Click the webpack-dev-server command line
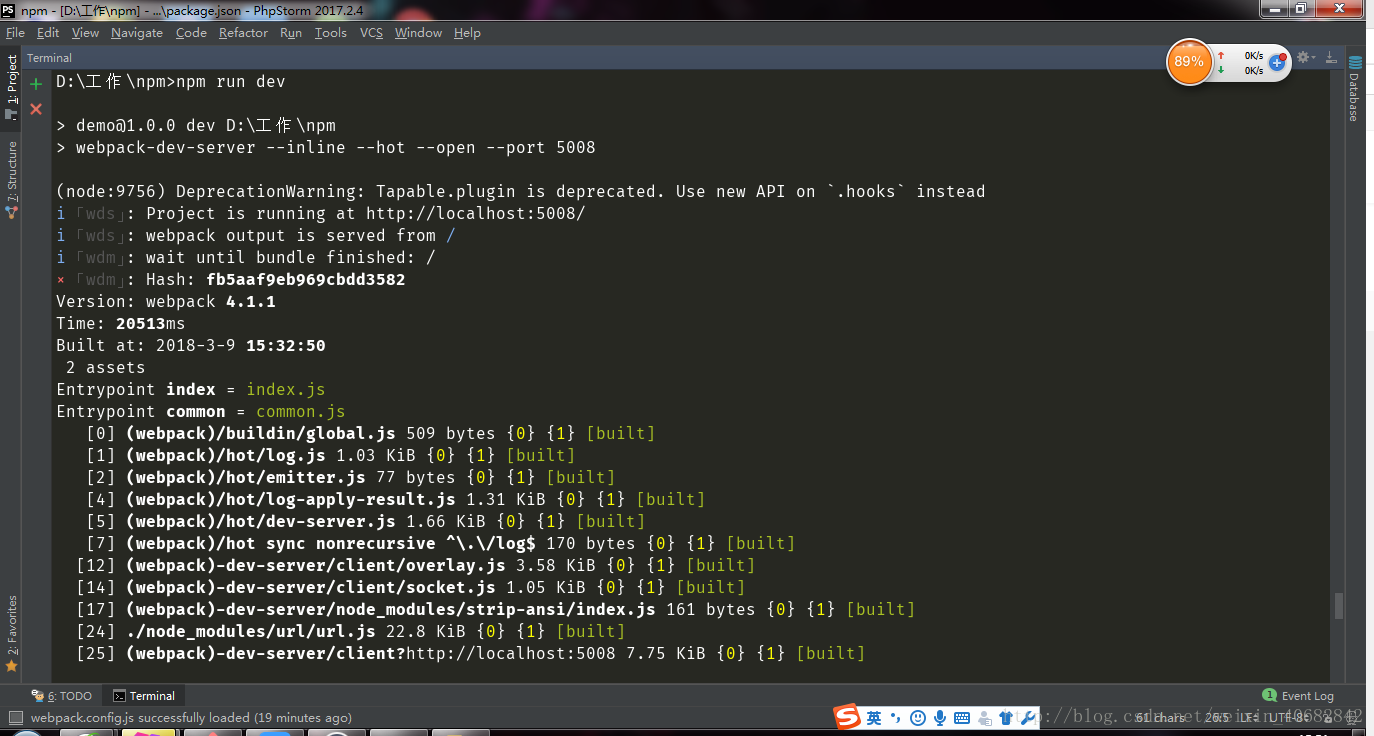 coord(326,147)
